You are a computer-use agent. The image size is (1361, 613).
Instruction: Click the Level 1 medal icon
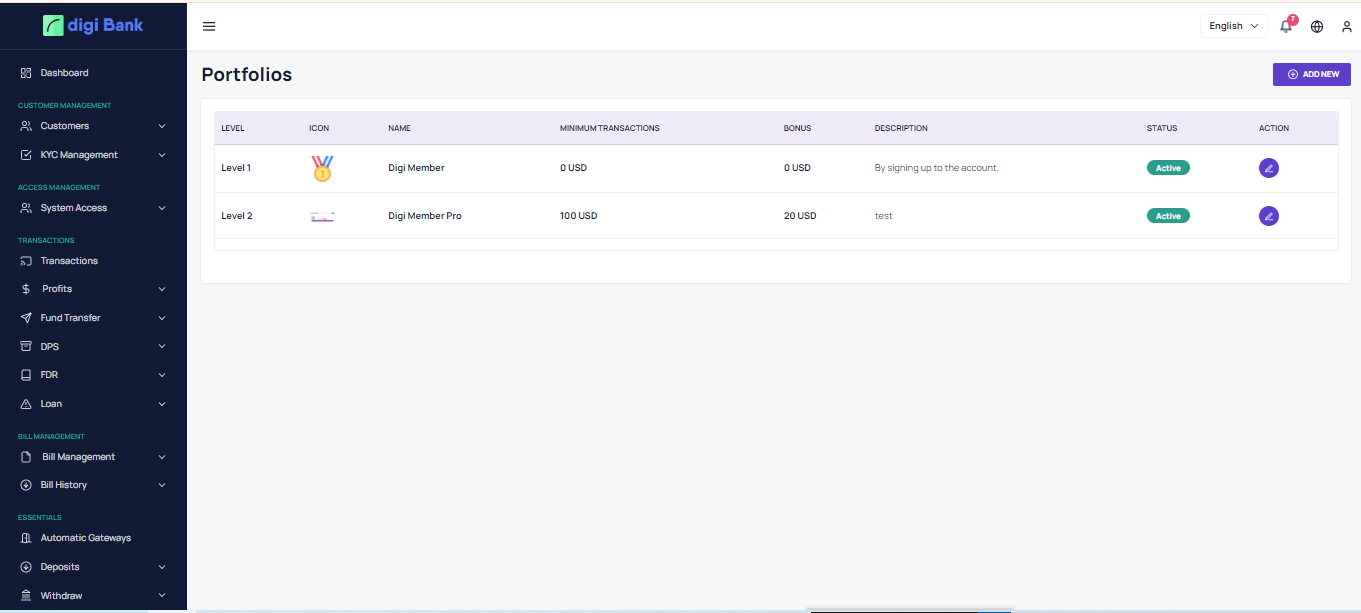coord(322,168)
